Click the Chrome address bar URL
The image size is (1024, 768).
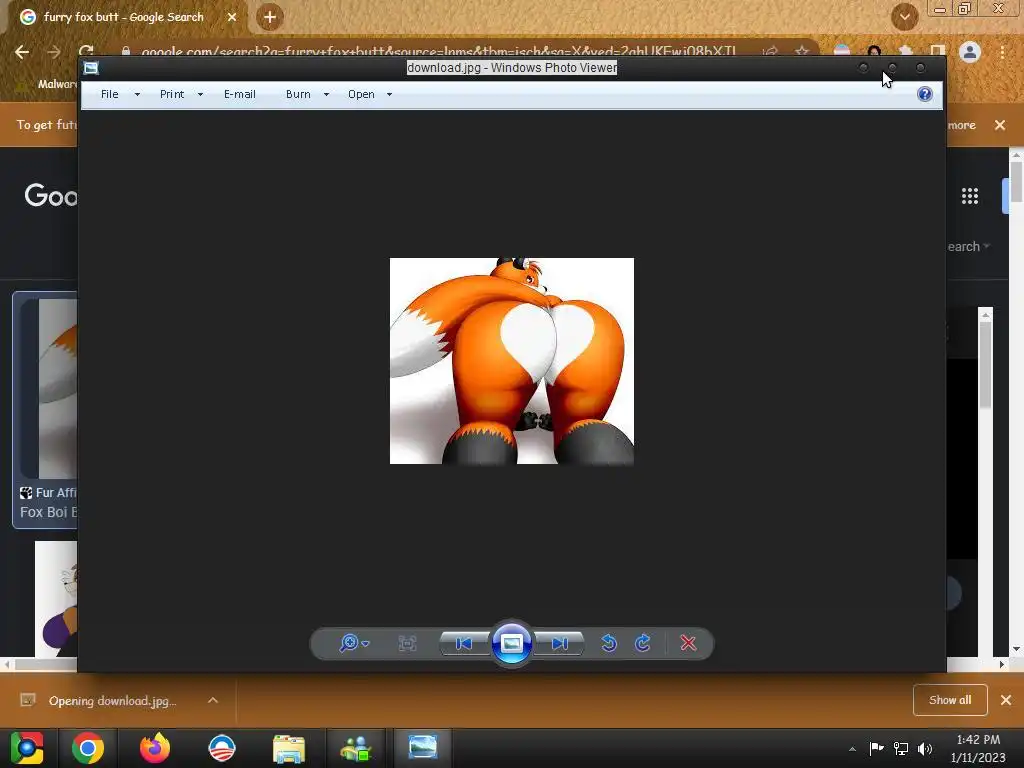438,51
